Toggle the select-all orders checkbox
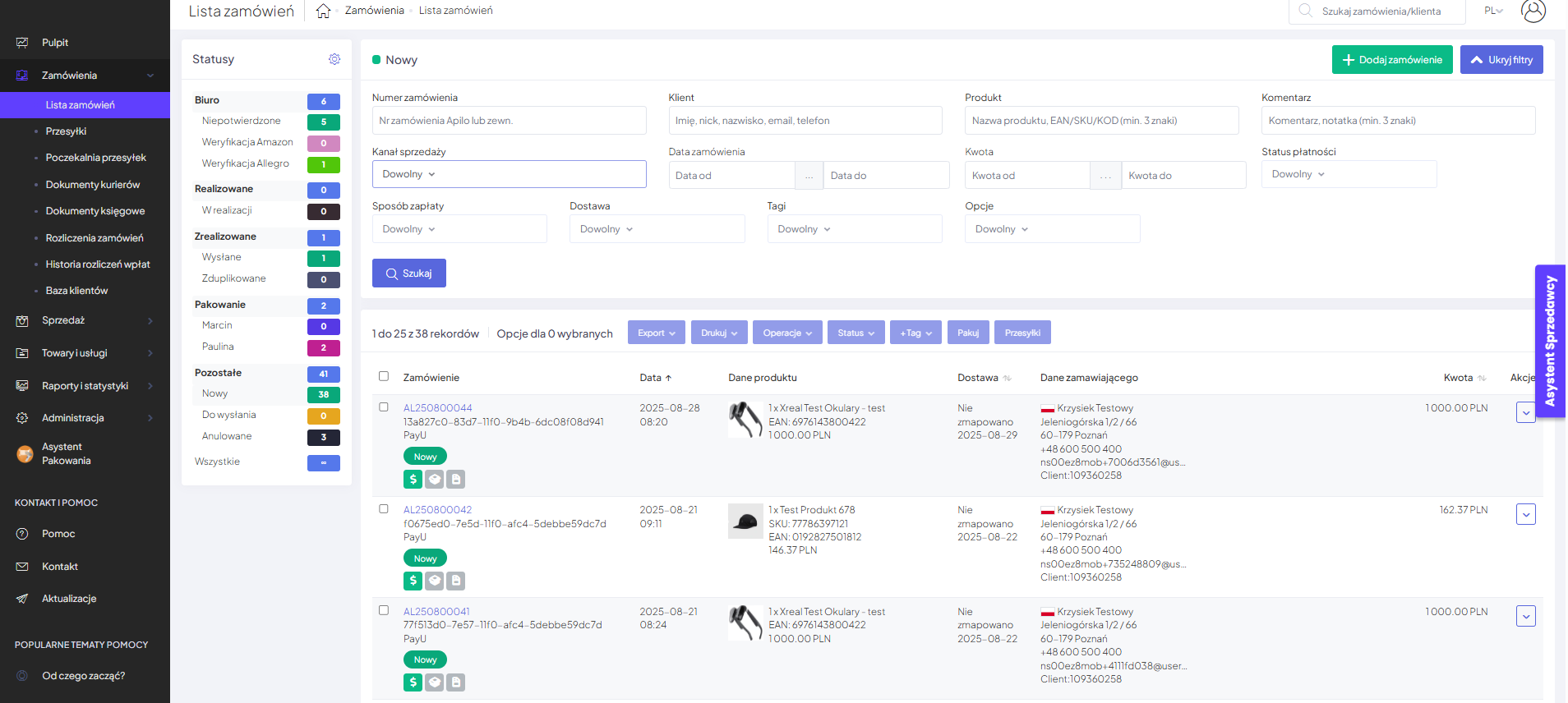The height and width of the screenshot is (703, 1568). [x=384, y=376]
